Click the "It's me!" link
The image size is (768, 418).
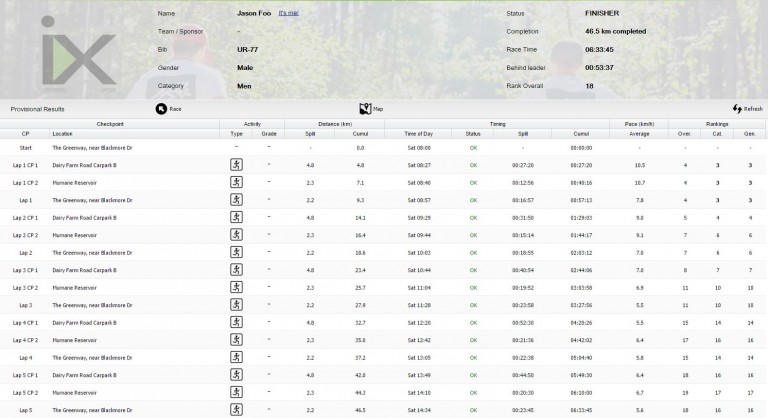pyautogui.click(x=288, y=13)
